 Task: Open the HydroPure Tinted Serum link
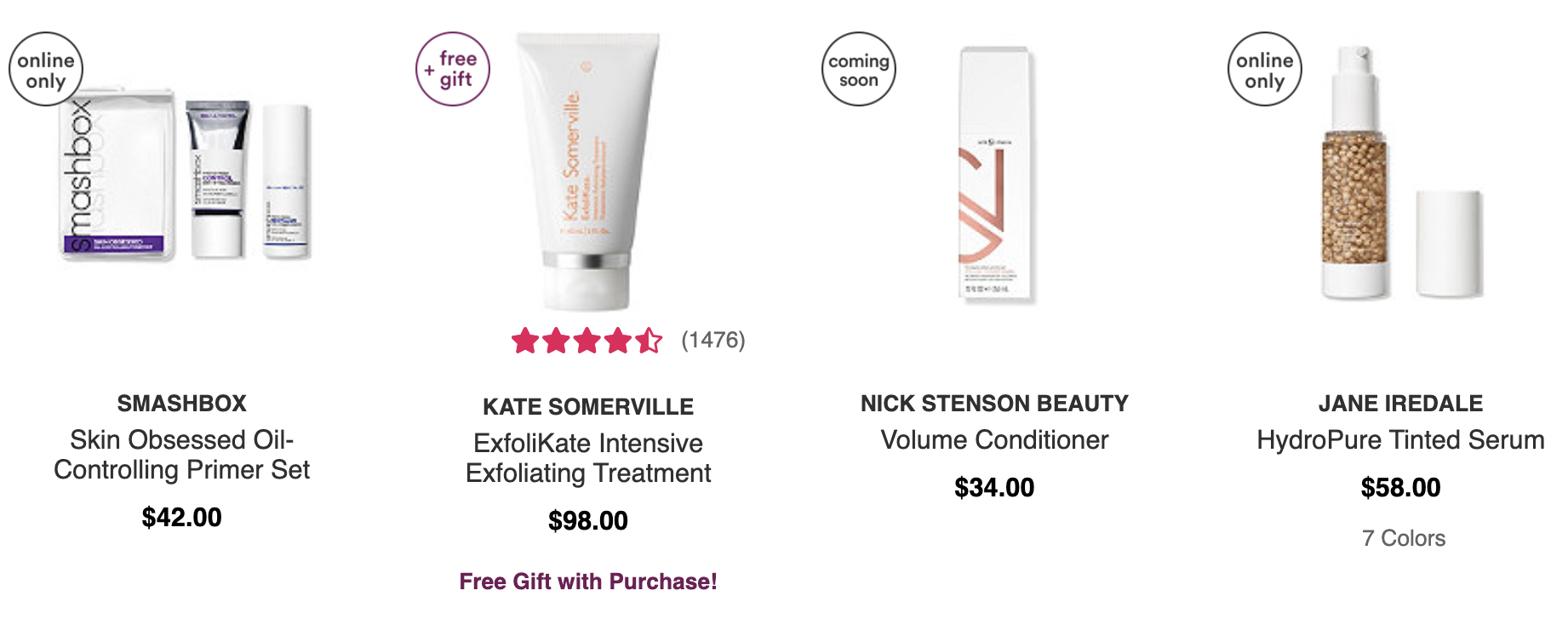(x=1400, y=440)
